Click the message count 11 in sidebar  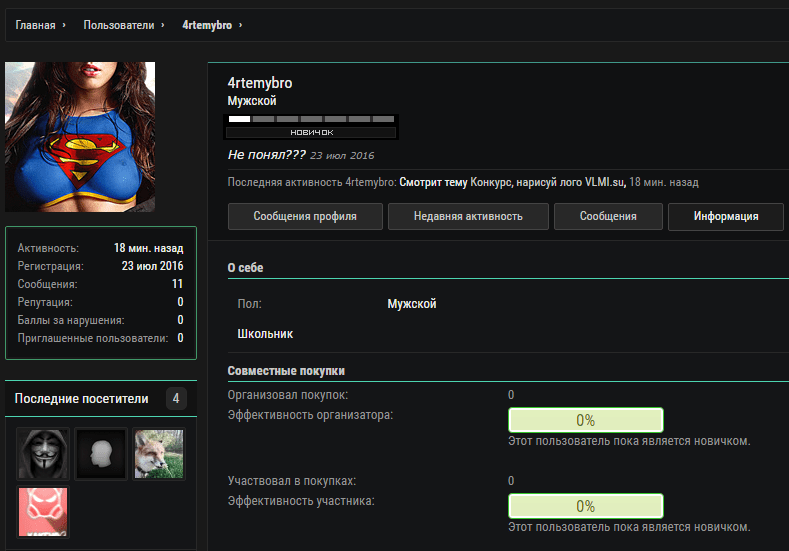177,284
